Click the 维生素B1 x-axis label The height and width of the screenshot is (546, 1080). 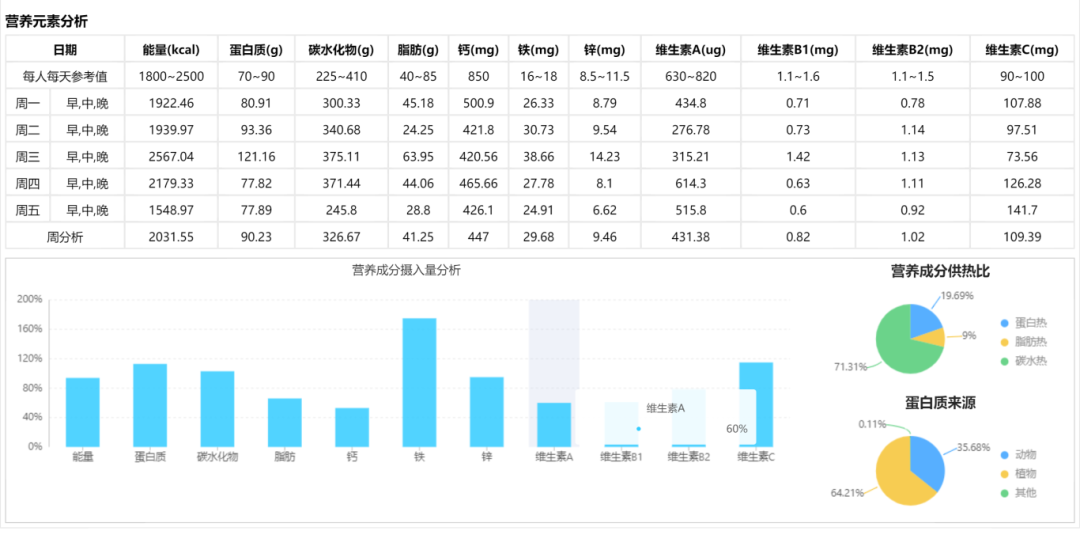click(x=621, y=456)
